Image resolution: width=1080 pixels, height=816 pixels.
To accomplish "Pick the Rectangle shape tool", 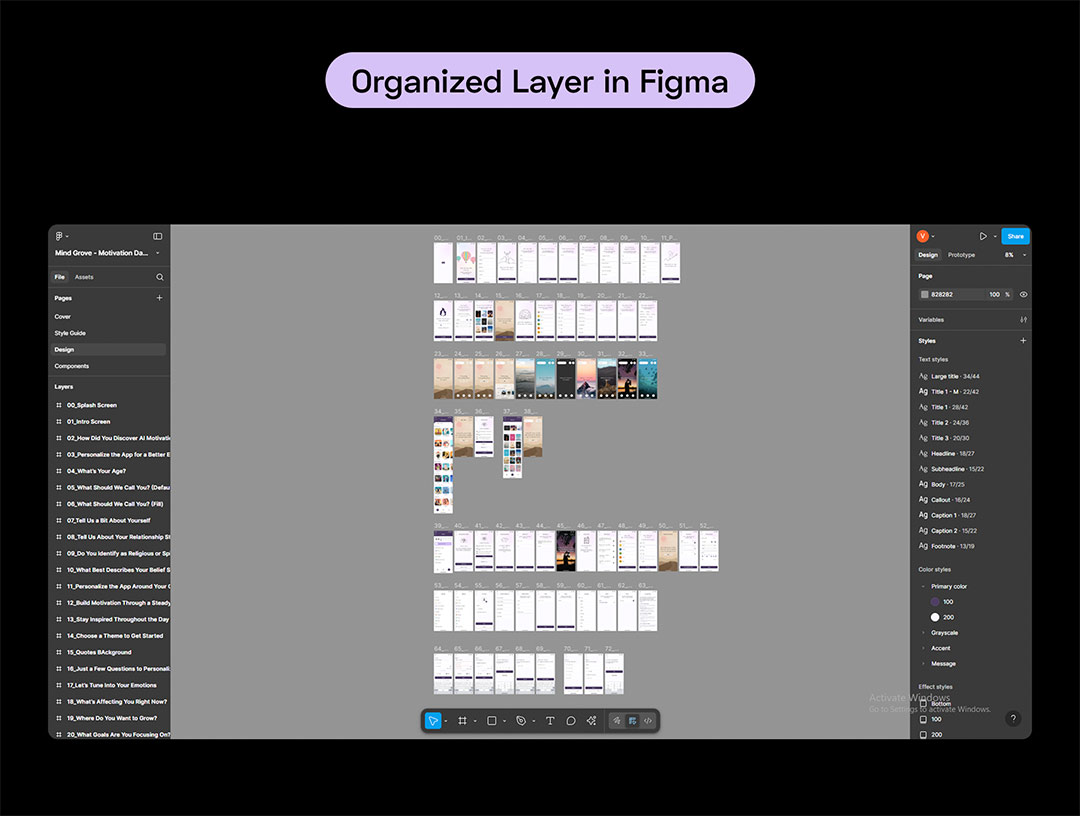I will (492, 721).
